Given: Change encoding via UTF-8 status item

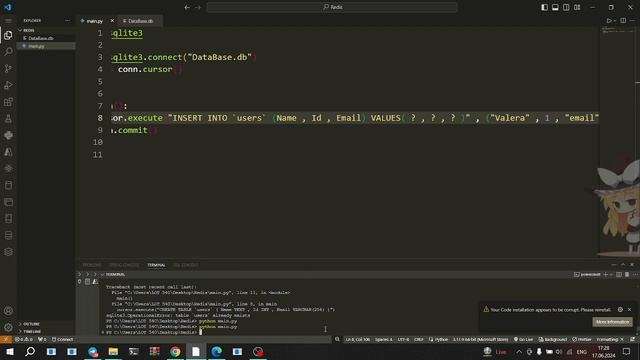Looking at the screenshot, I should [x=403, y=340].
